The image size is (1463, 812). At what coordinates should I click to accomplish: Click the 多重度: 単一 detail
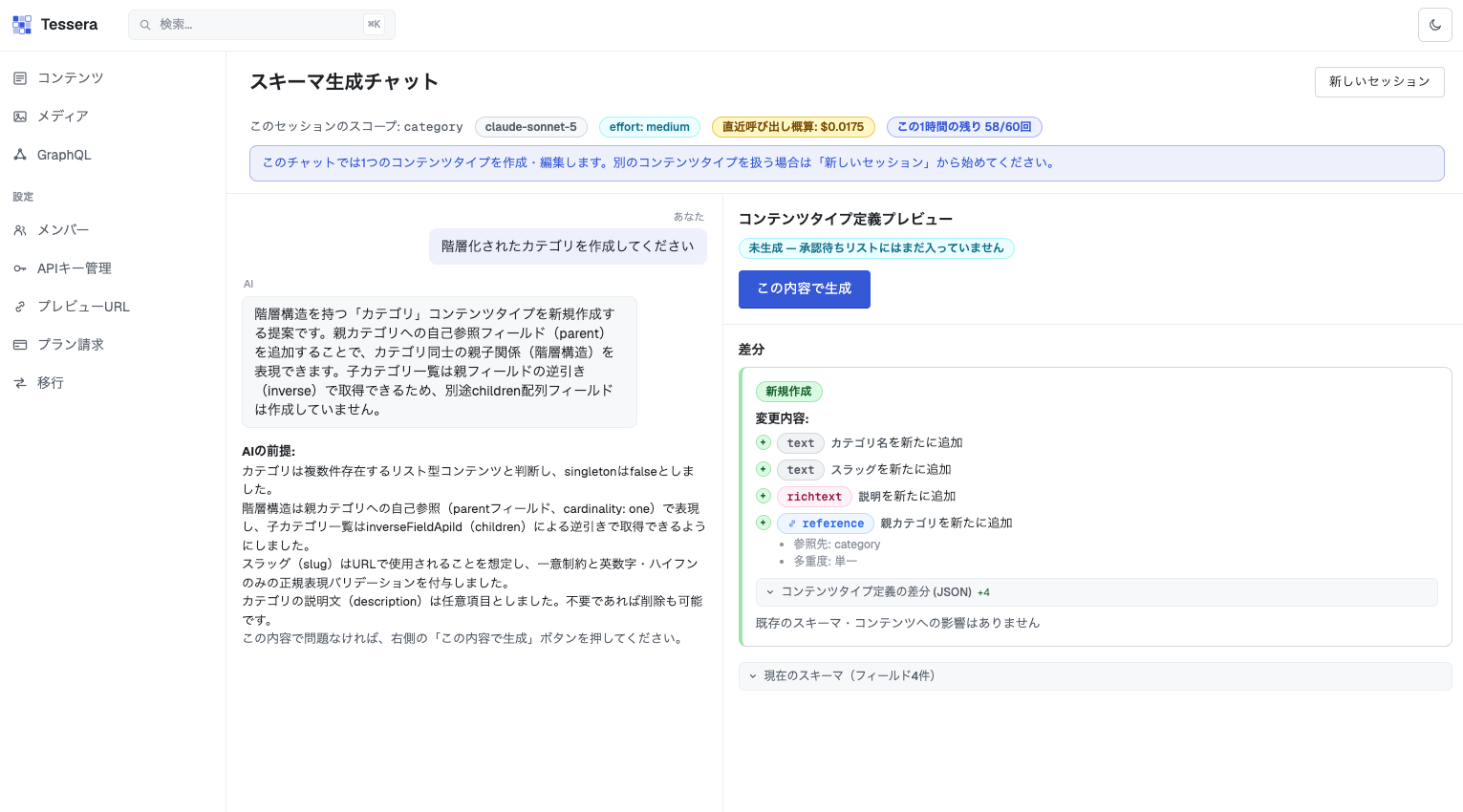point(826,562)
